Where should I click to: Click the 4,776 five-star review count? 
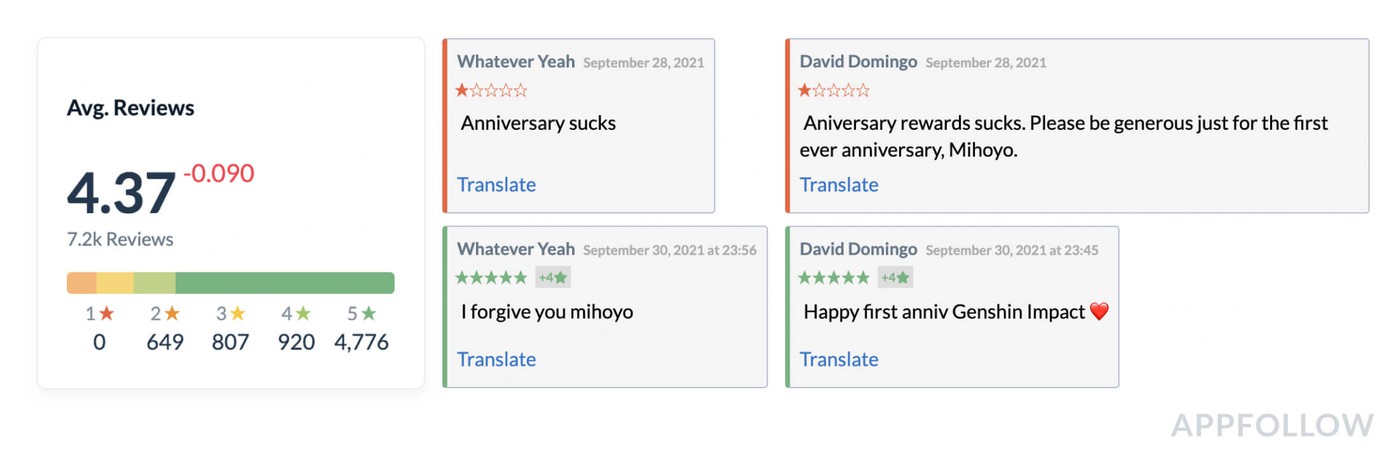coord(360,342)
